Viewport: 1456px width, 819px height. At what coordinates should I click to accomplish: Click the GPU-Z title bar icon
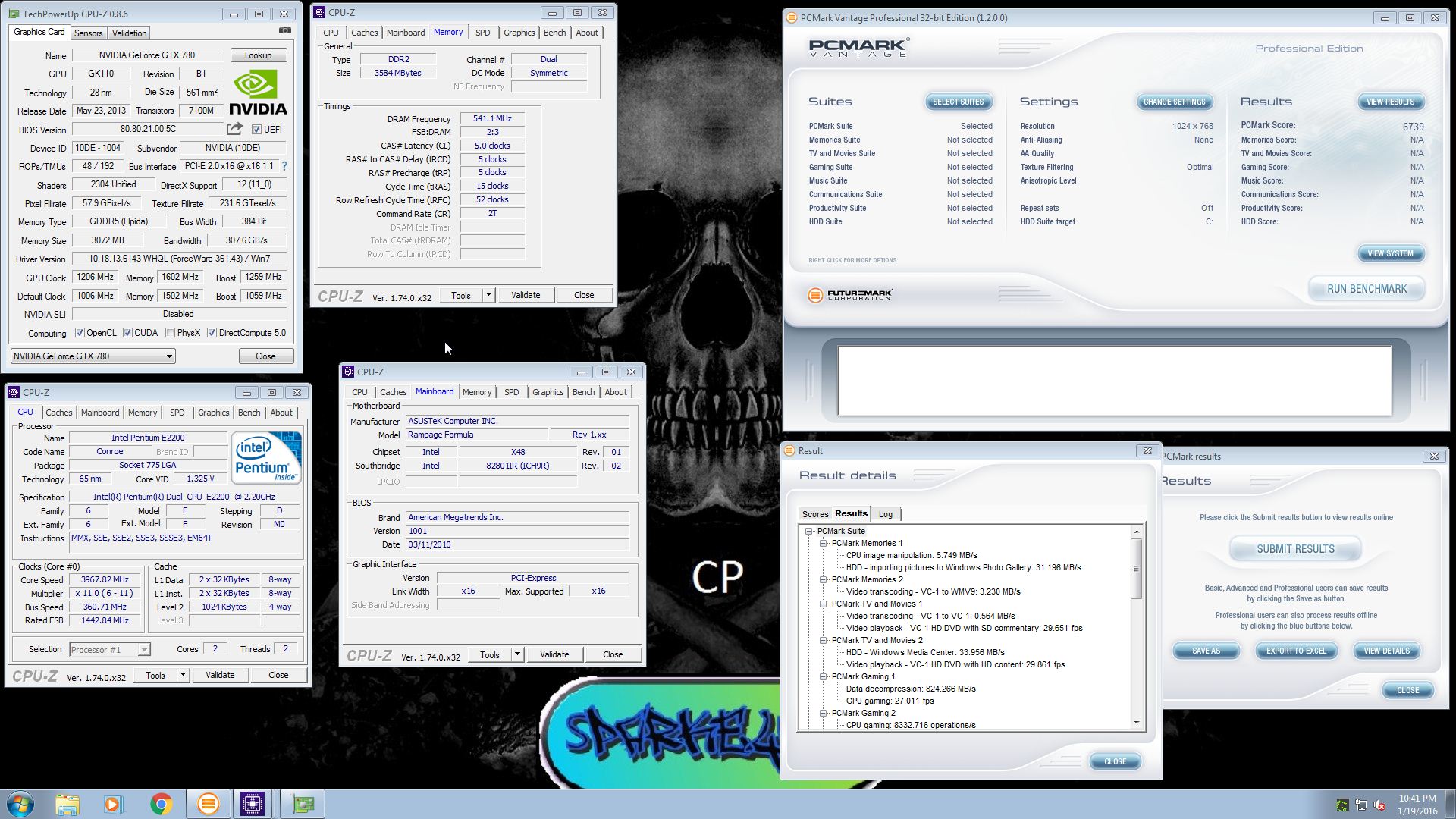(x=15, y=14)
